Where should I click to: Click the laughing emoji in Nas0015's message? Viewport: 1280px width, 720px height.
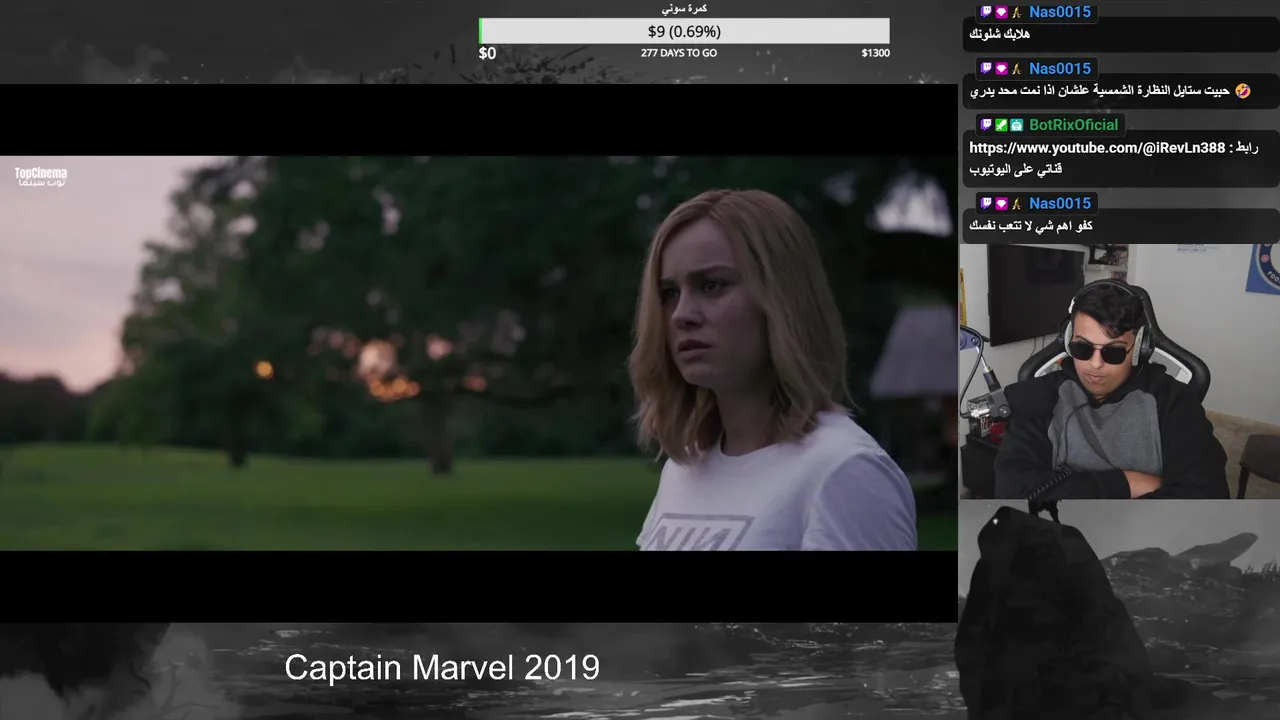(x=1242, y=91)
